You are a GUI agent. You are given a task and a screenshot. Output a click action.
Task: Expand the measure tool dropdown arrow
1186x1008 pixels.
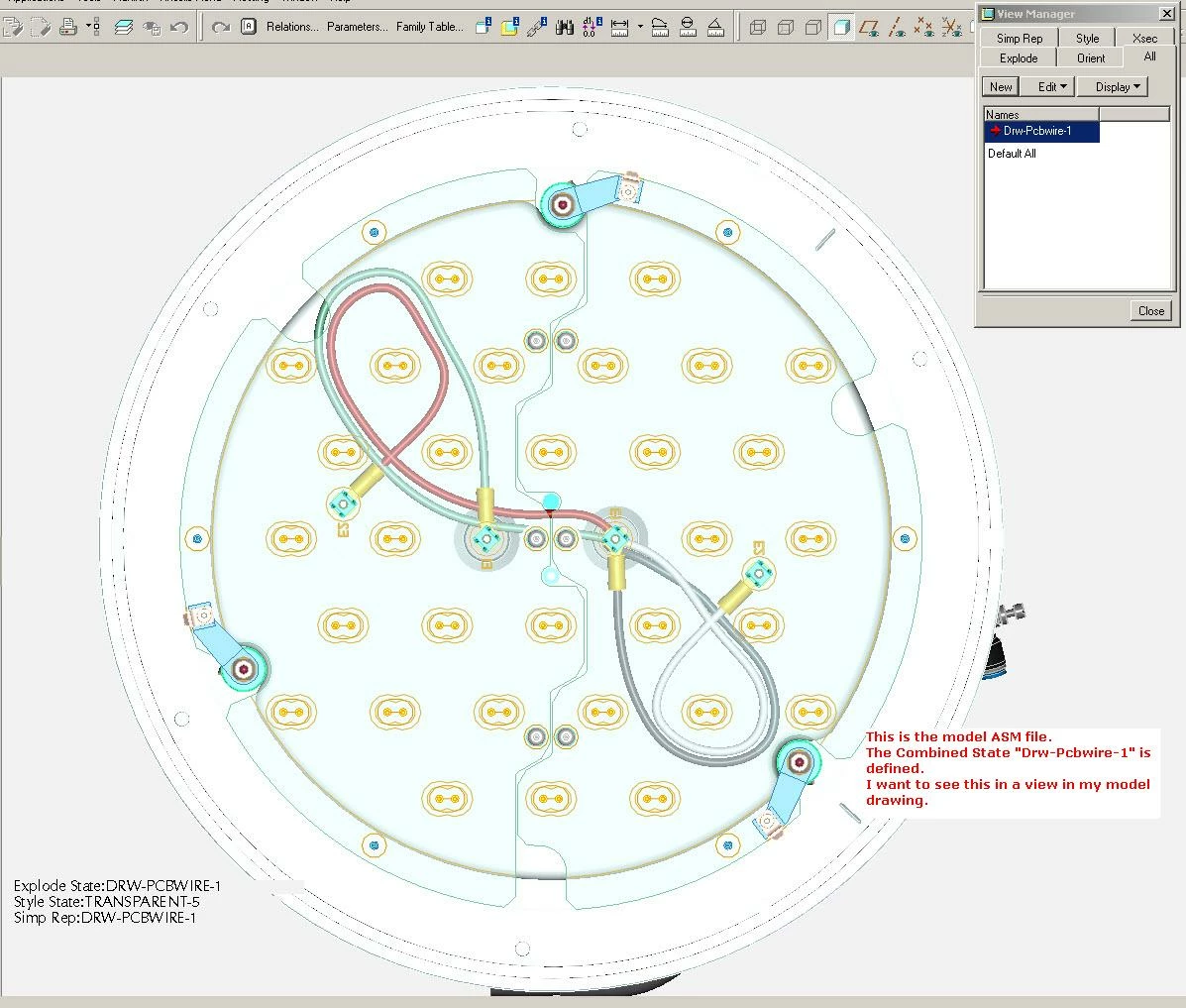click(x=641, y=27)
